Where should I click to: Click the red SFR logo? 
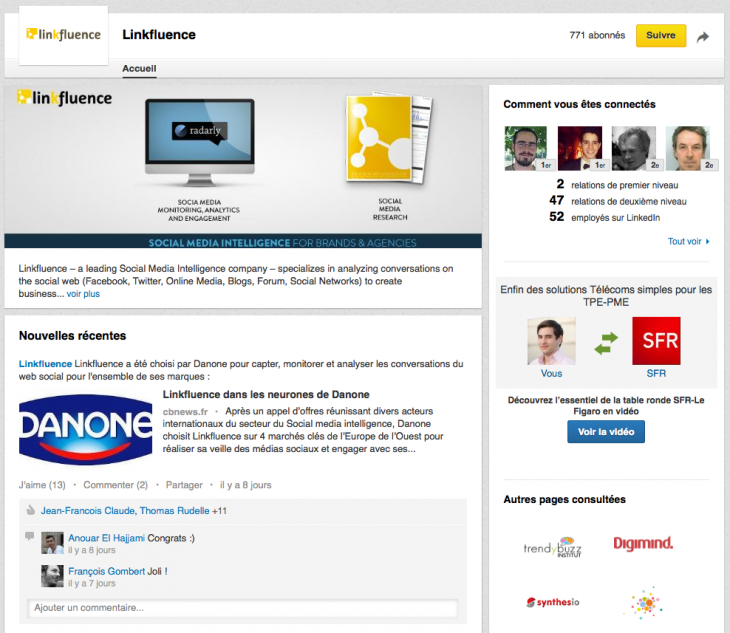coord(656,341)
